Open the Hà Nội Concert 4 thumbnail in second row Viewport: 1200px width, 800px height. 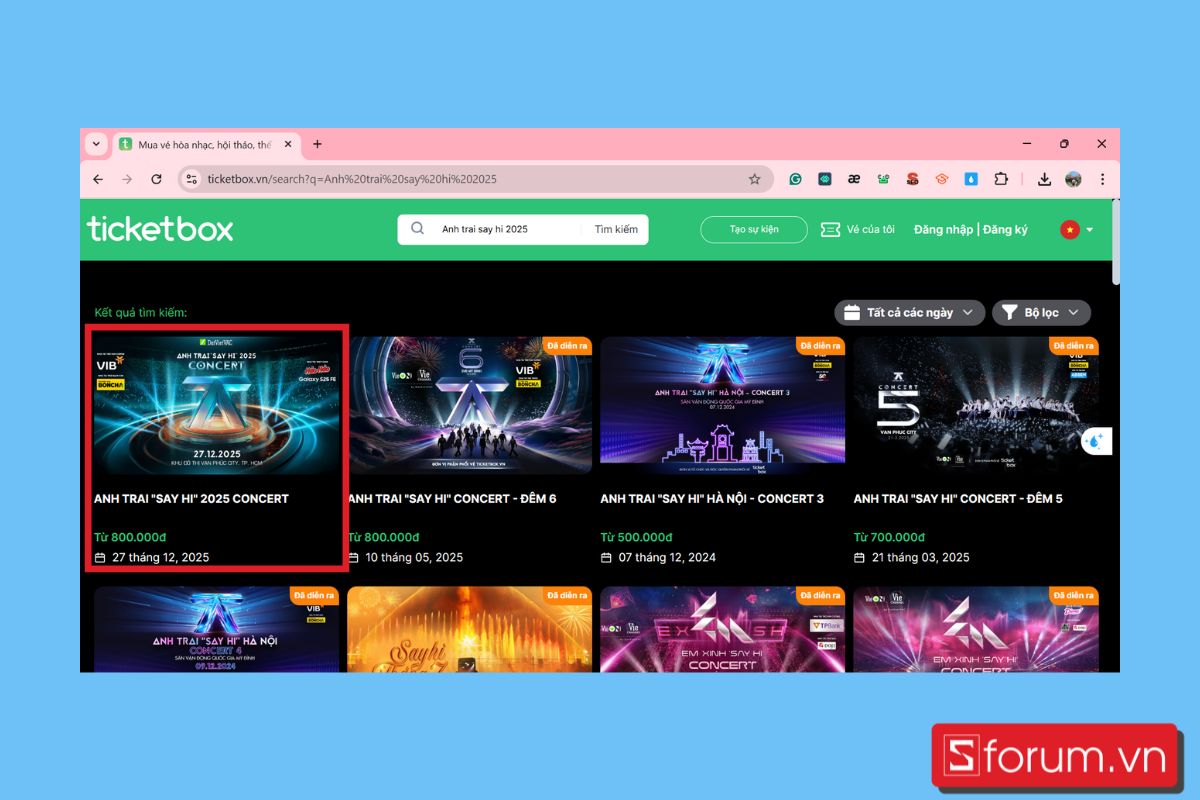tap(217, 629)
